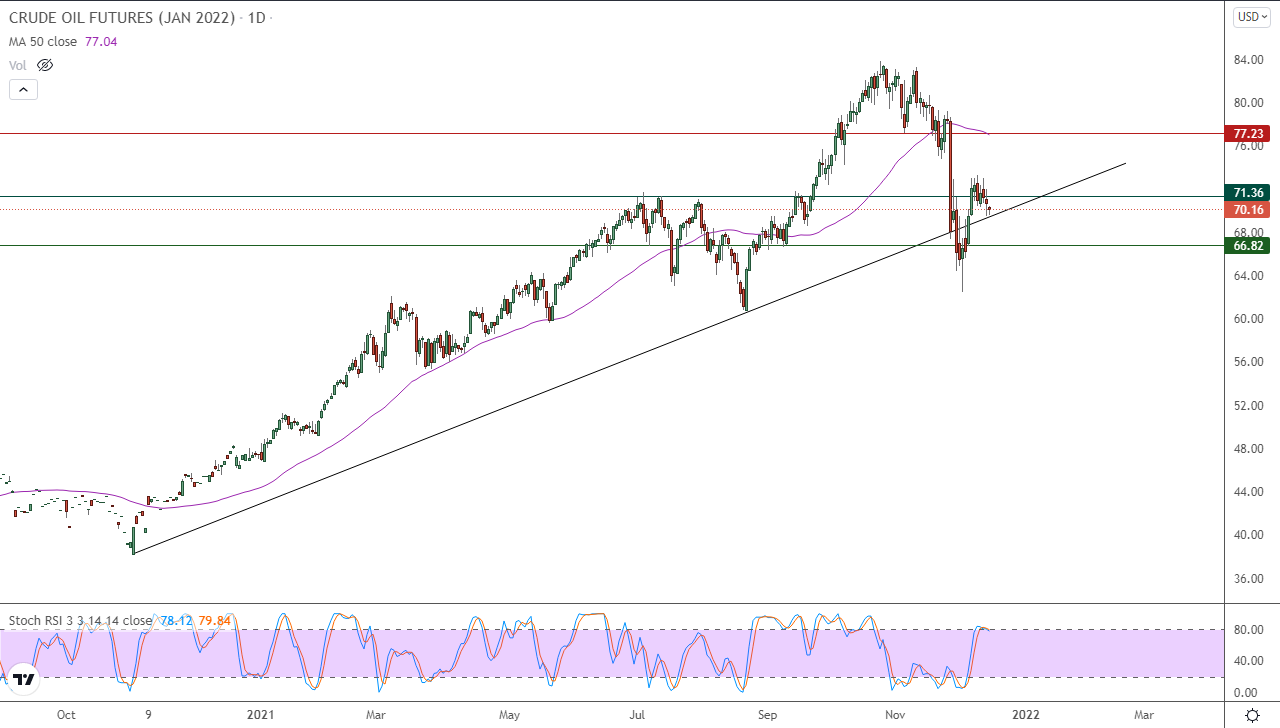Image resolution: width=1280 pixels, height=728 pixels.
Task: Select the 77.23 red price label
Action: pyautogui.click(x=1248, y=133)
